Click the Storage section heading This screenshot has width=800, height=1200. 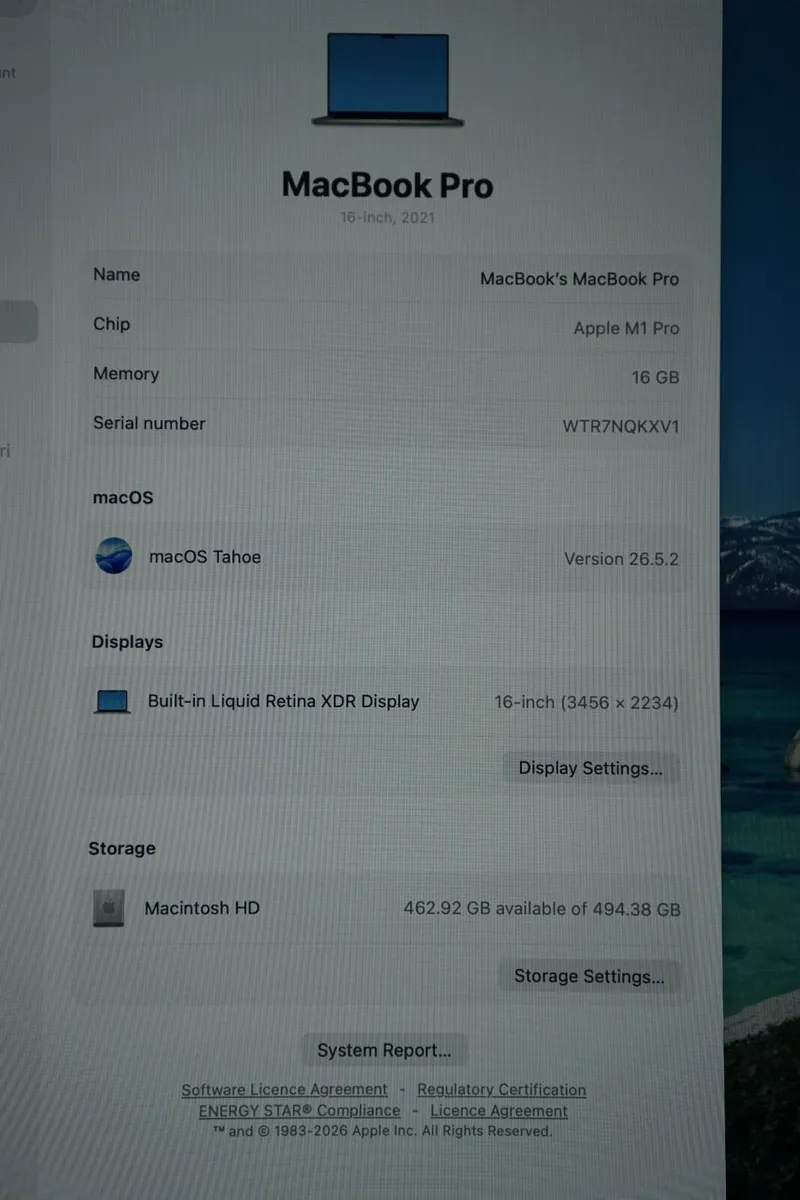pos(122,848)
